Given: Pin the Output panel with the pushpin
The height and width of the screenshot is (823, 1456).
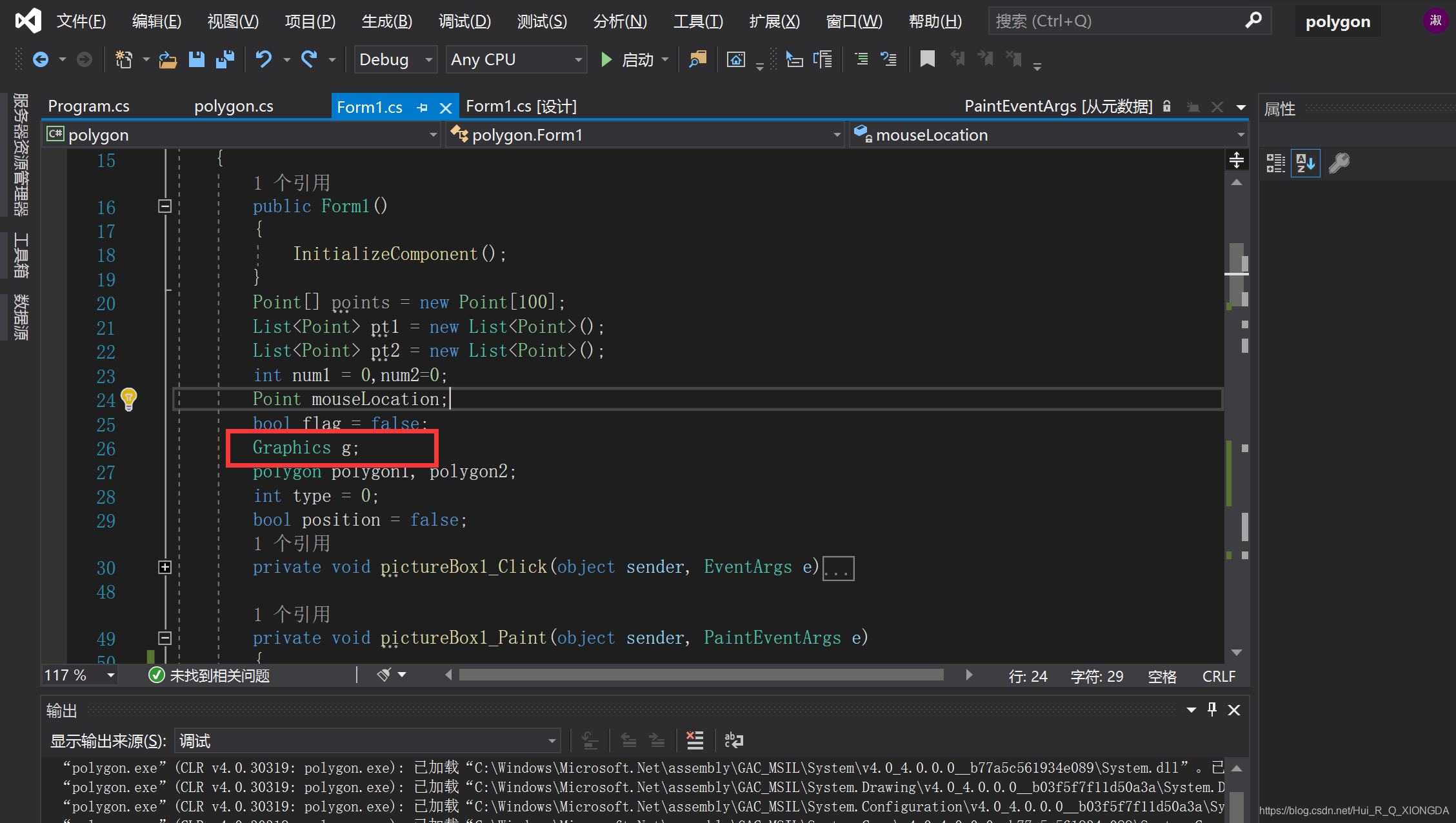Looking at the screenshot, I should click(x=1212, y=709).
